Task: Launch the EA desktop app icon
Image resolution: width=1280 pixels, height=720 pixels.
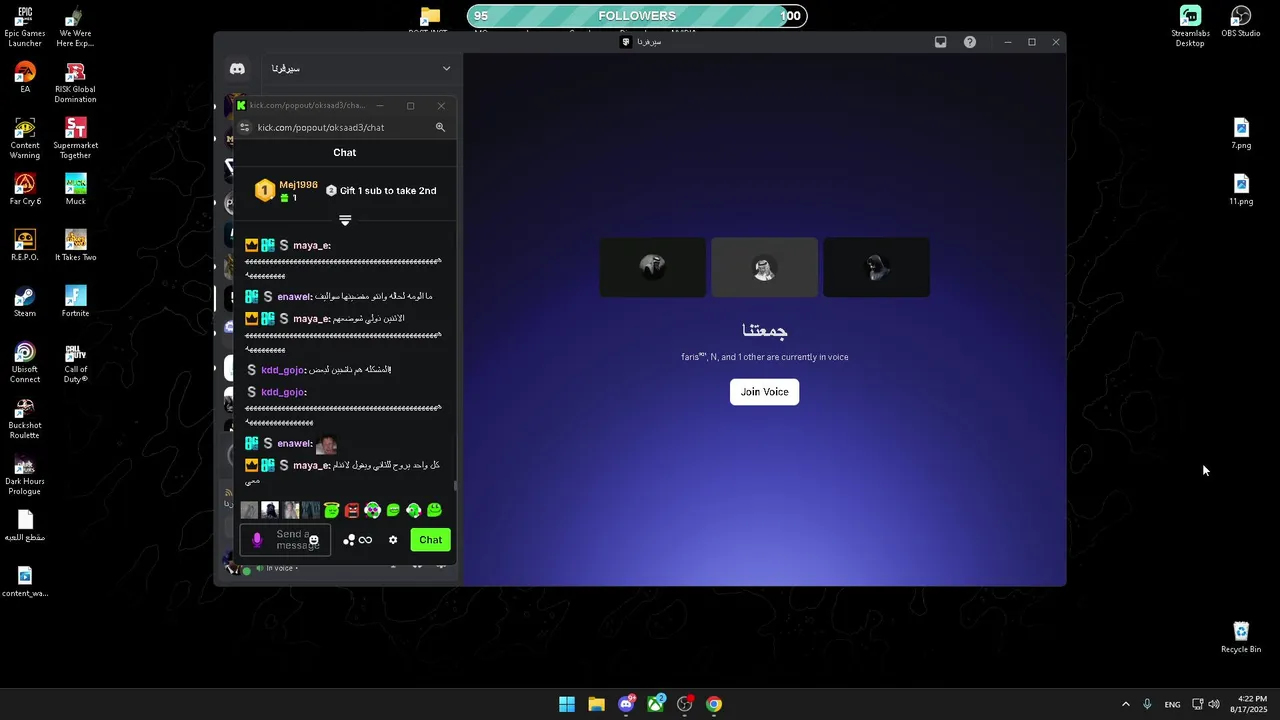Action: 25,78
